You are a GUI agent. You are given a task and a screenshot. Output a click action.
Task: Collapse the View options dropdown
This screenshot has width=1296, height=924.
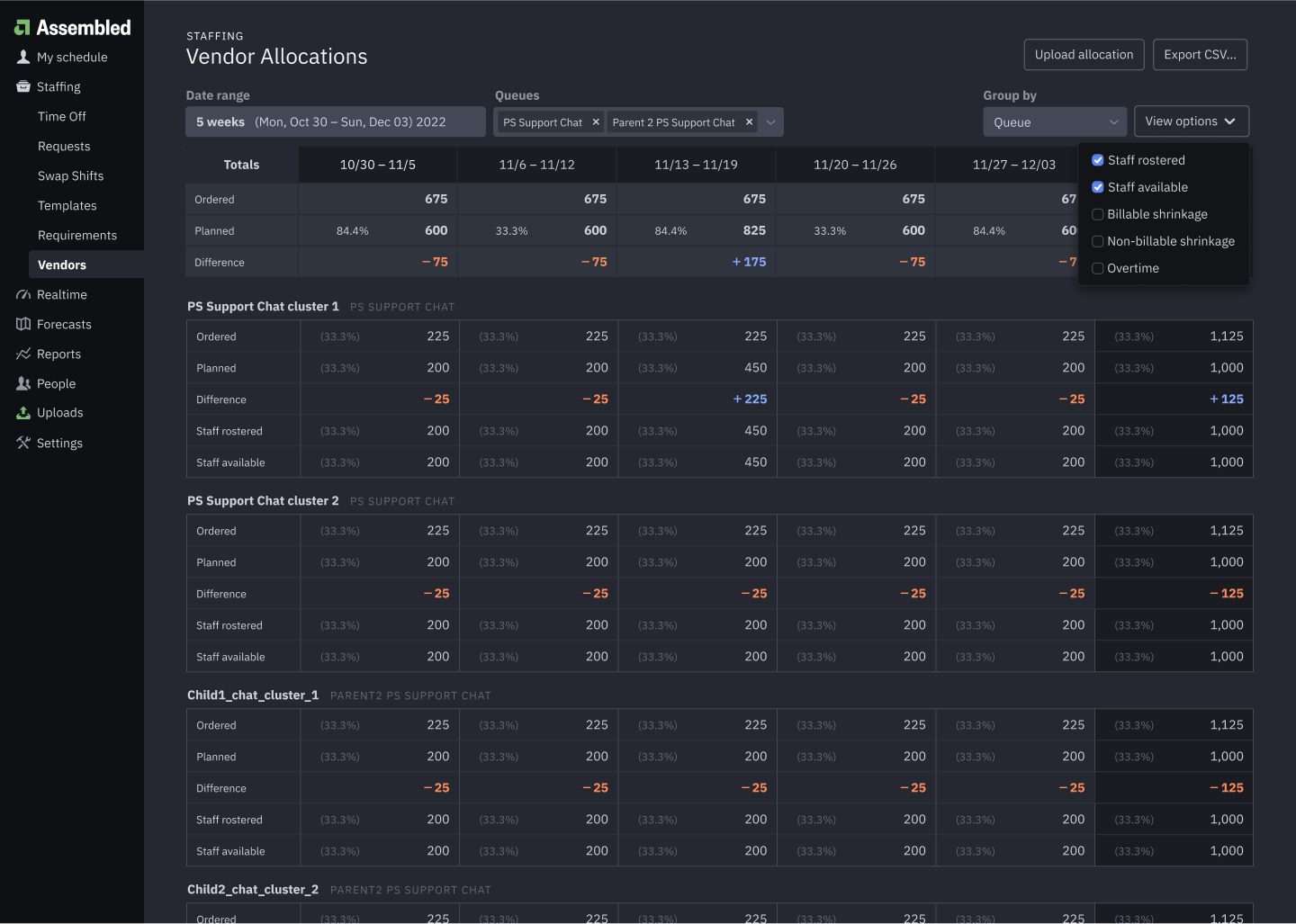[1191, 121]
